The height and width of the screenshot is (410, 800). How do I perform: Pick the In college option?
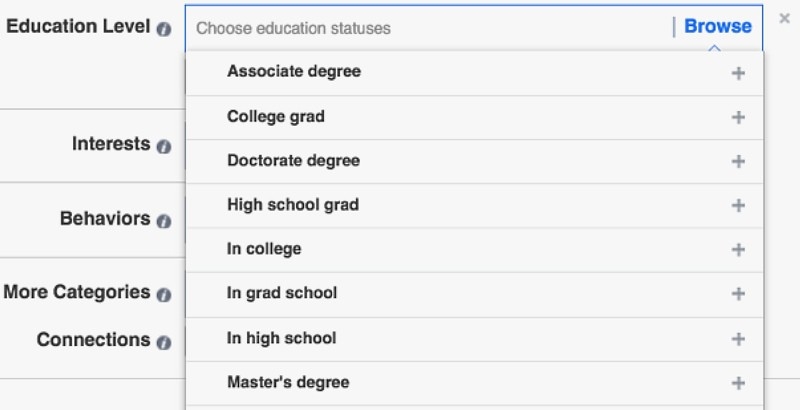[x=264, y=249]
